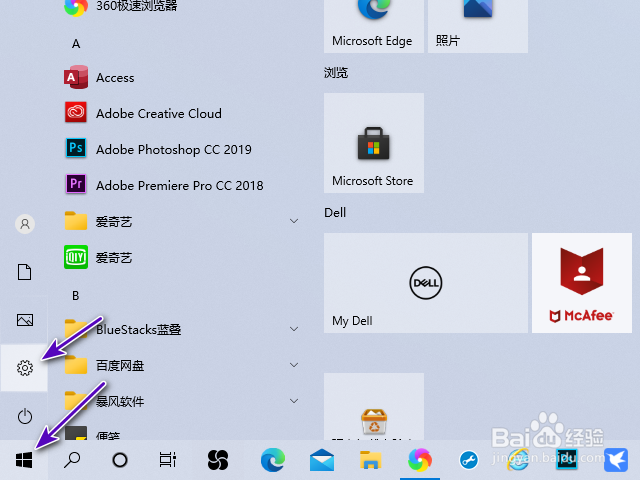This screenshot has height=480, width=640.
Task: Open the green 爱奇艺 app icon
Action: point(76,257)
